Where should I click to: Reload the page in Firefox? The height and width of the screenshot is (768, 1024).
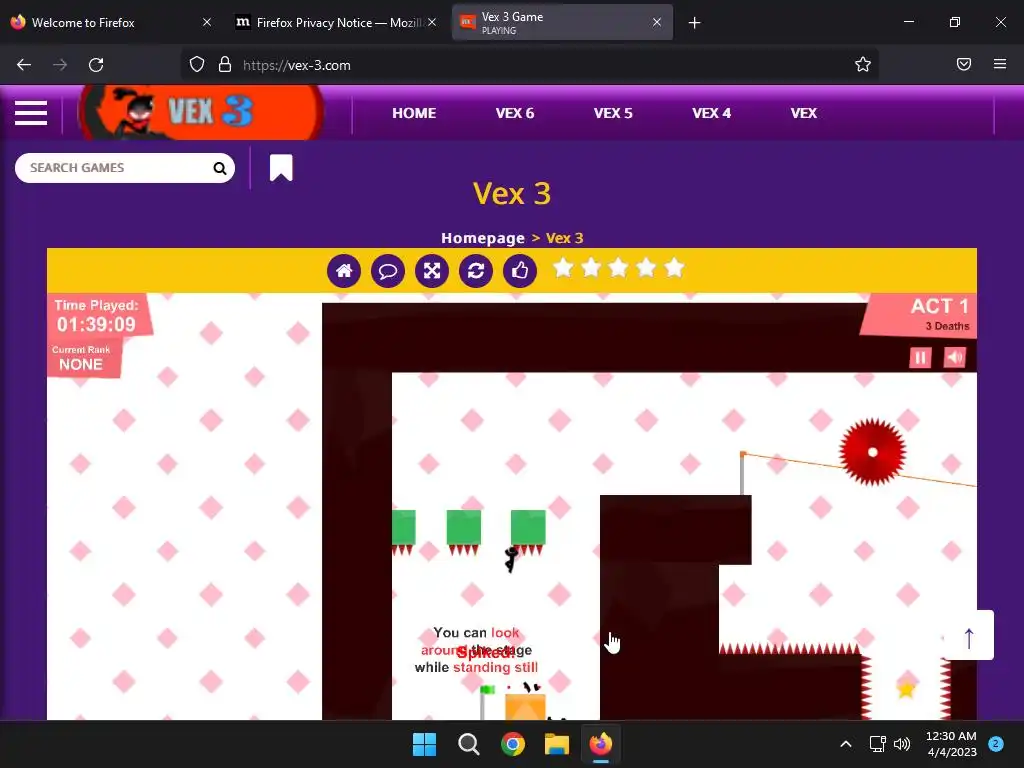coord(96,65)
